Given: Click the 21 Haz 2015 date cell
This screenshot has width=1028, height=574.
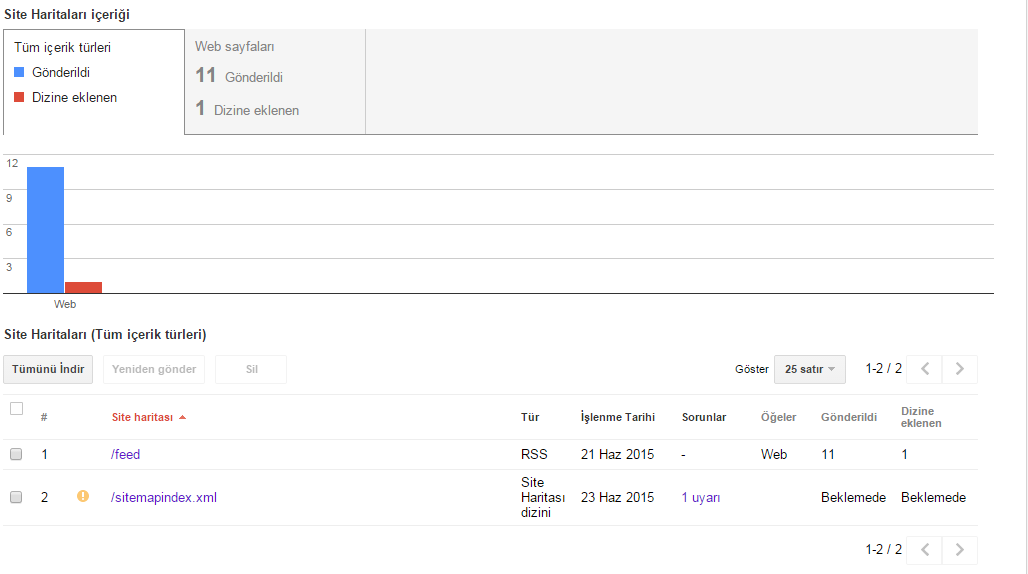Looking at the screenshot, I should click(x=617, y=454).
